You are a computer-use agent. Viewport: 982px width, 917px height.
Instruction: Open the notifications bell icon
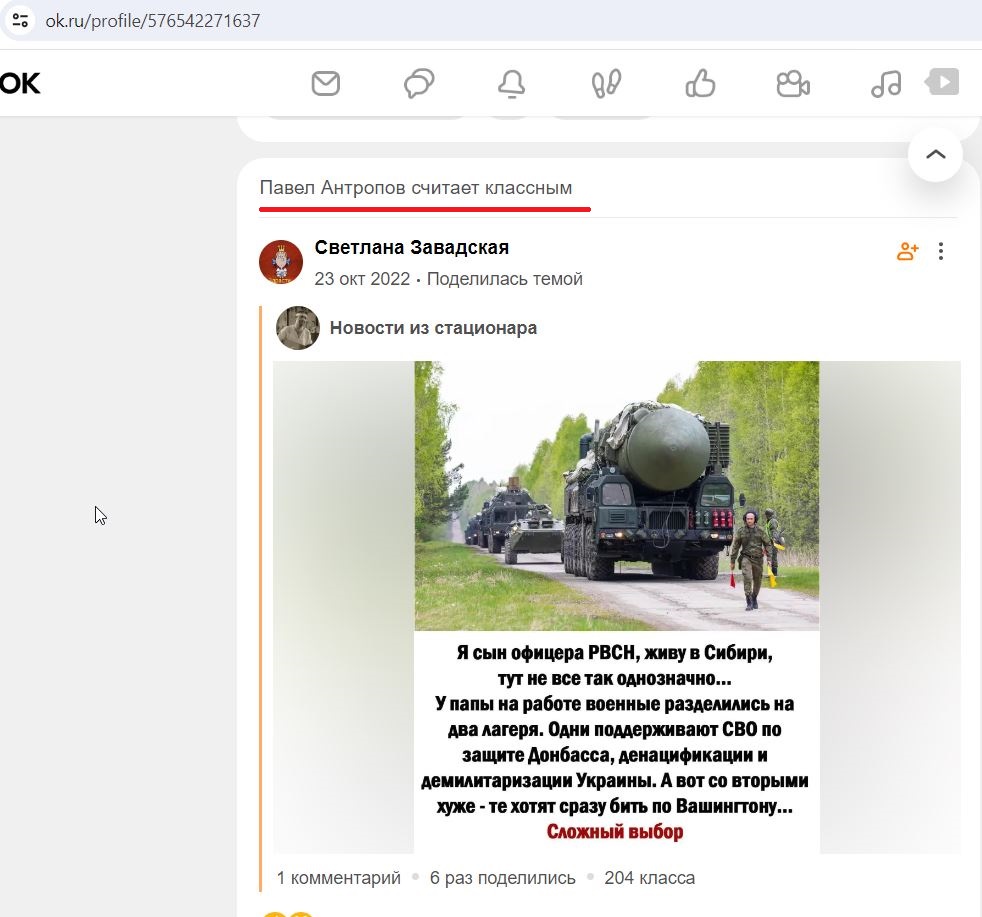512,84
